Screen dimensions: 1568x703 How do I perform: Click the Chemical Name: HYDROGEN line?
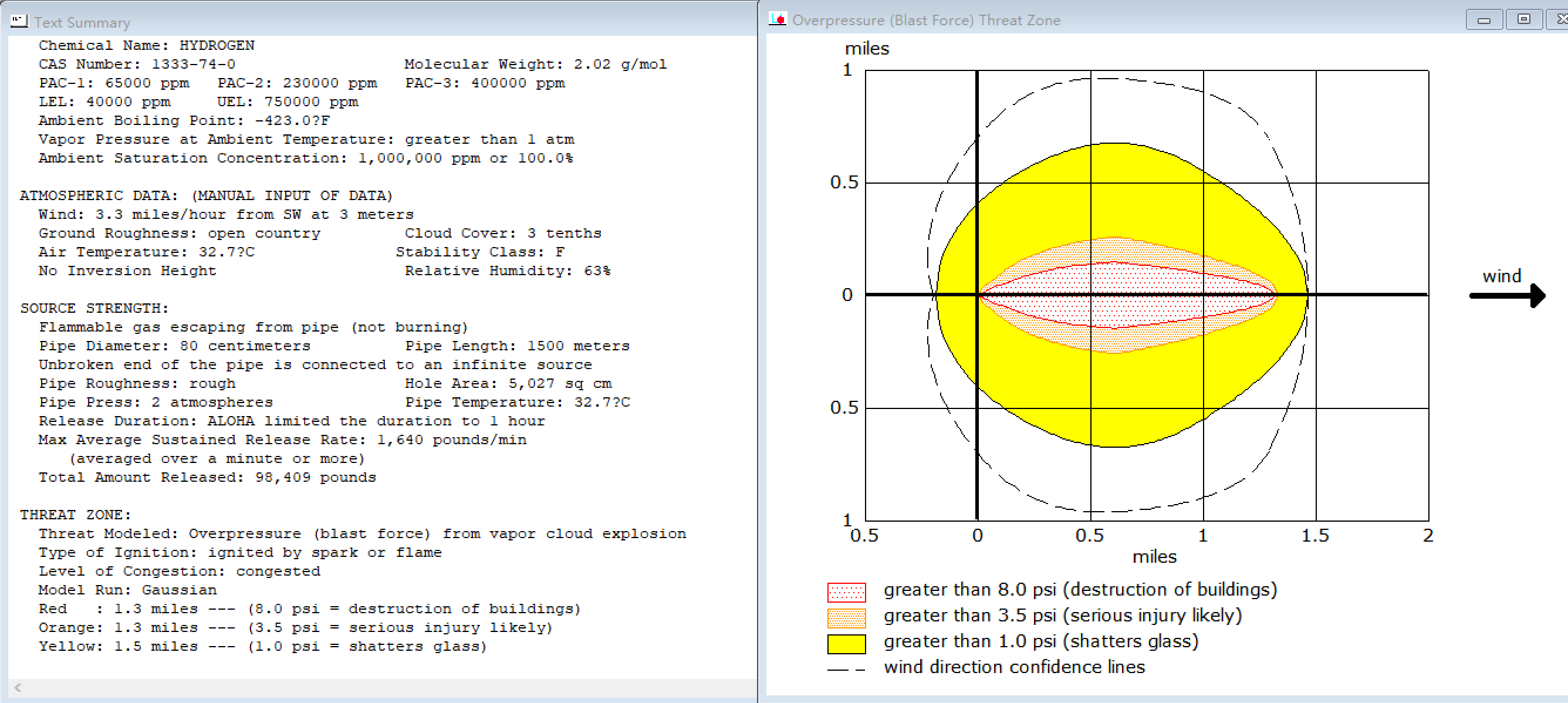coord(146,46)
